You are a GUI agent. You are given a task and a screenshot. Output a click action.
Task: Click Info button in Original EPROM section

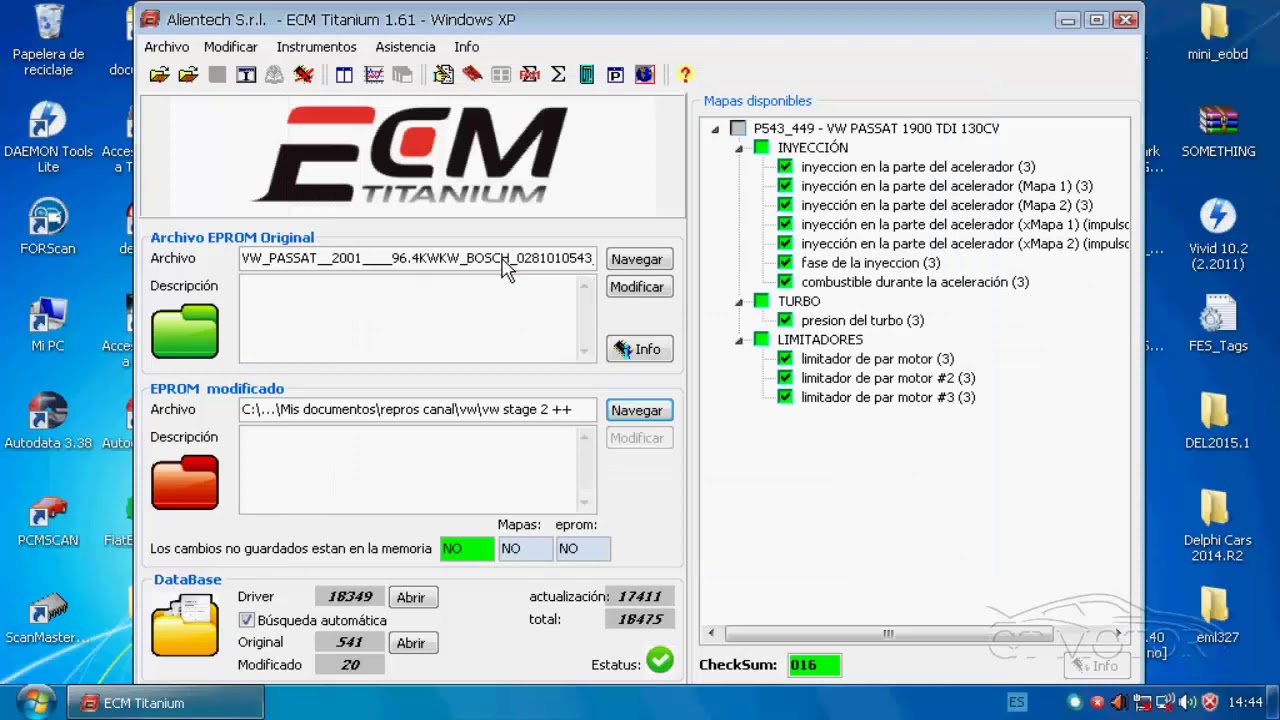[640, 349]
